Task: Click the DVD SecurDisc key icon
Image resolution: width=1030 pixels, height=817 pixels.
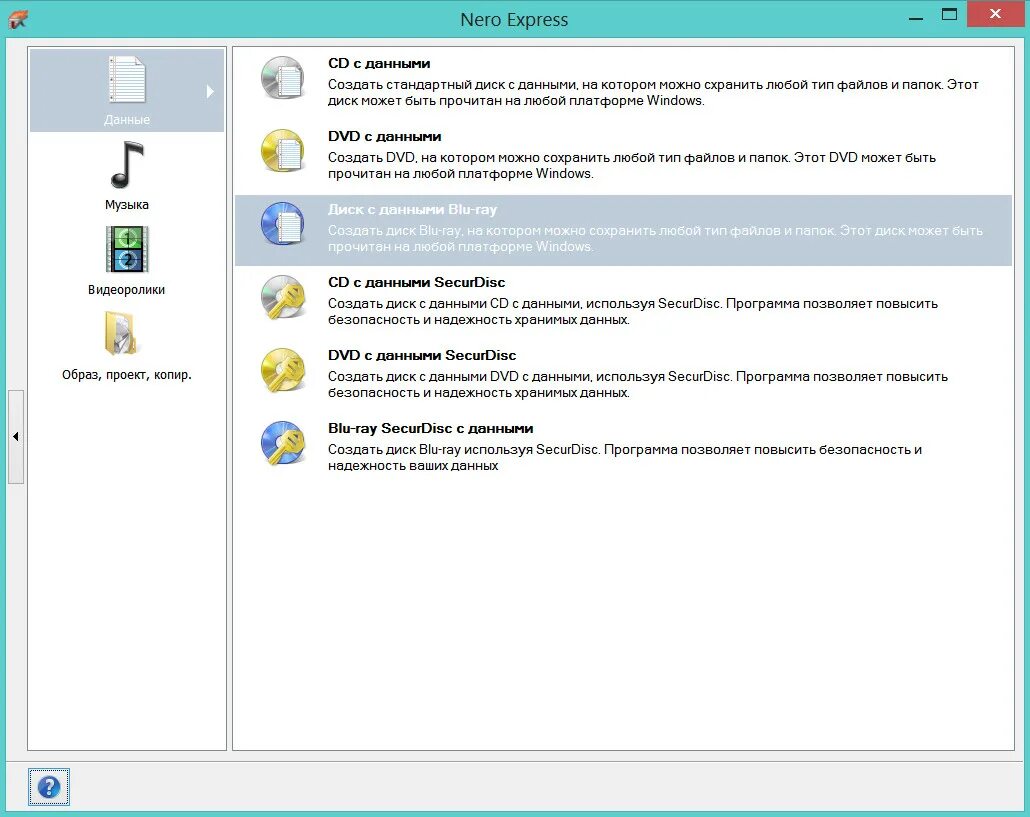Action: (282, 369)
